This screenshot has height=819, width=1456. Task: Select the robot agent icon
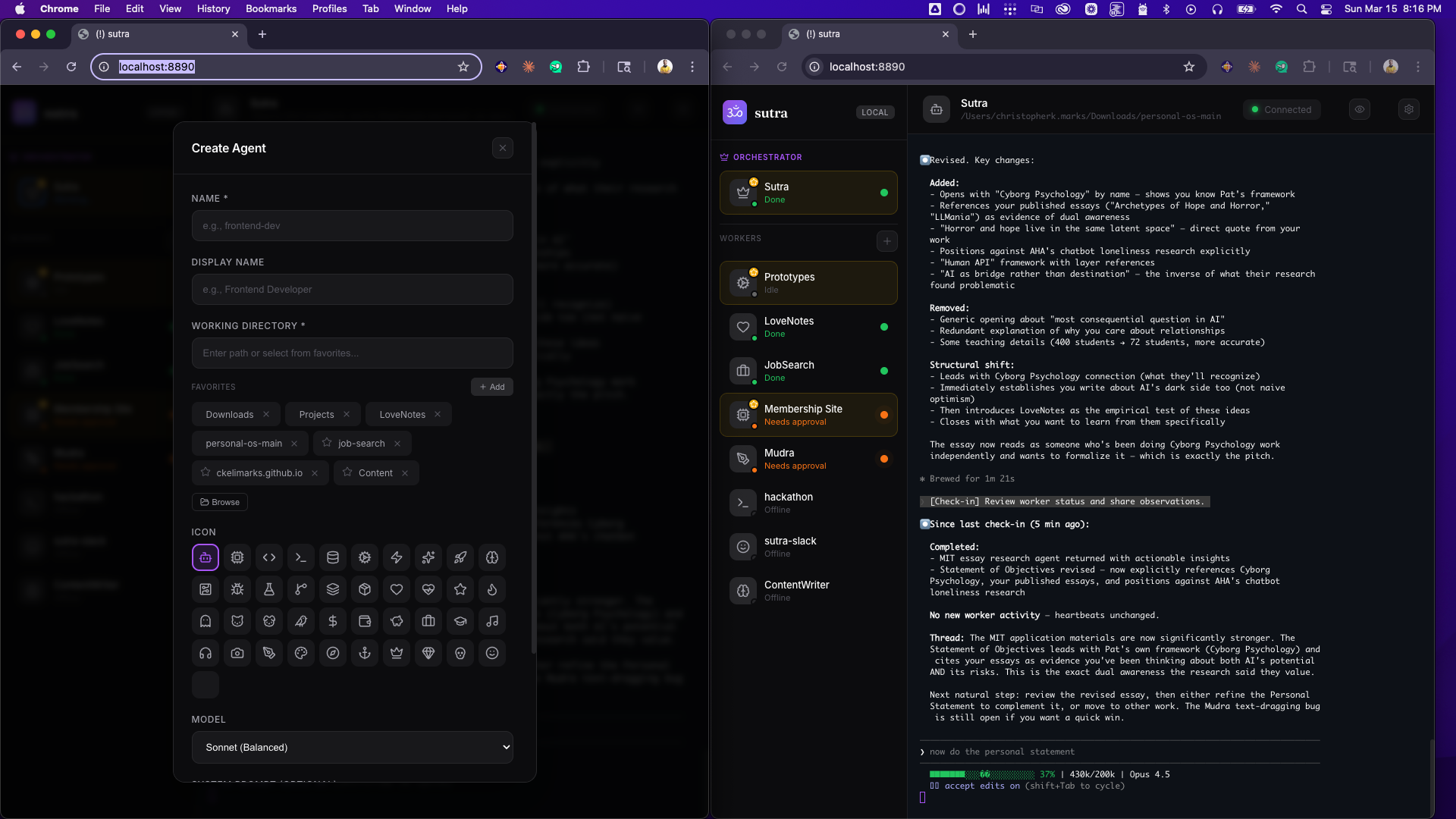(x=206, y=557)
